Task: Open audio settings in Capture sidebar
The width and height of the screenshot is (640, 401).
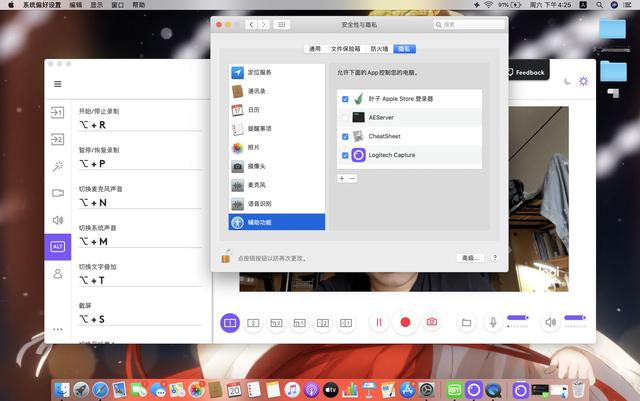Action: point(58,220)
